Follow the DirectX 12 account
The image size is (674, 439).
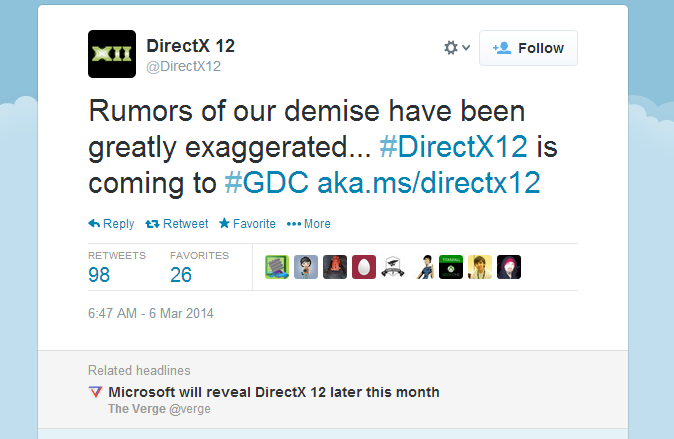click(x=528, y=48)
